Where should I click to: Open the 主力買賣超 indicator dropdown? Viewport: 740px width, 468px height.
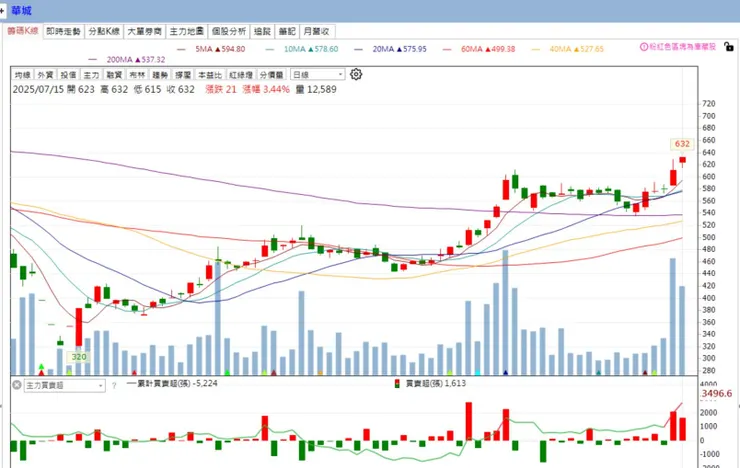pyautogui.click(x=64, y=385)
